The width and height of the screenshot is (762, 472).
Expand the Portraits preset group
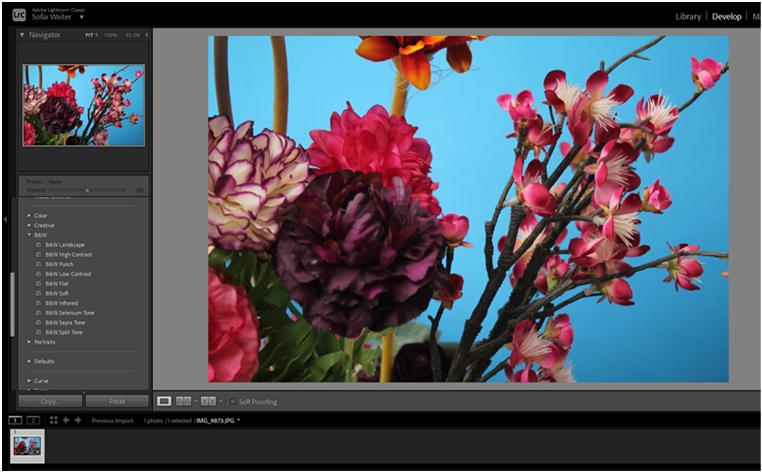coord(29,342)
